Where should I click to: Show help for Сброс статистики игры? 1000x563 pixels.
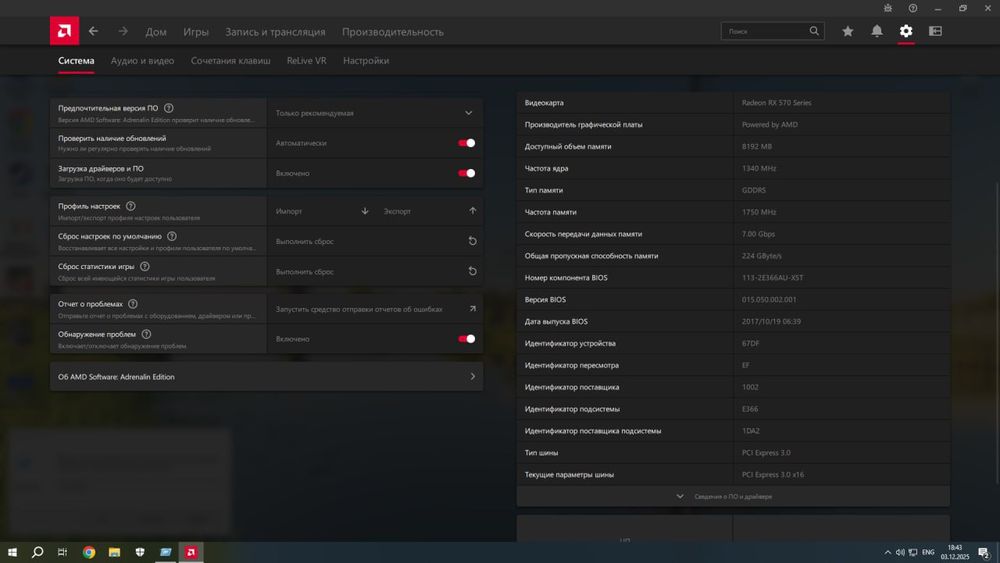pos(145,267)
